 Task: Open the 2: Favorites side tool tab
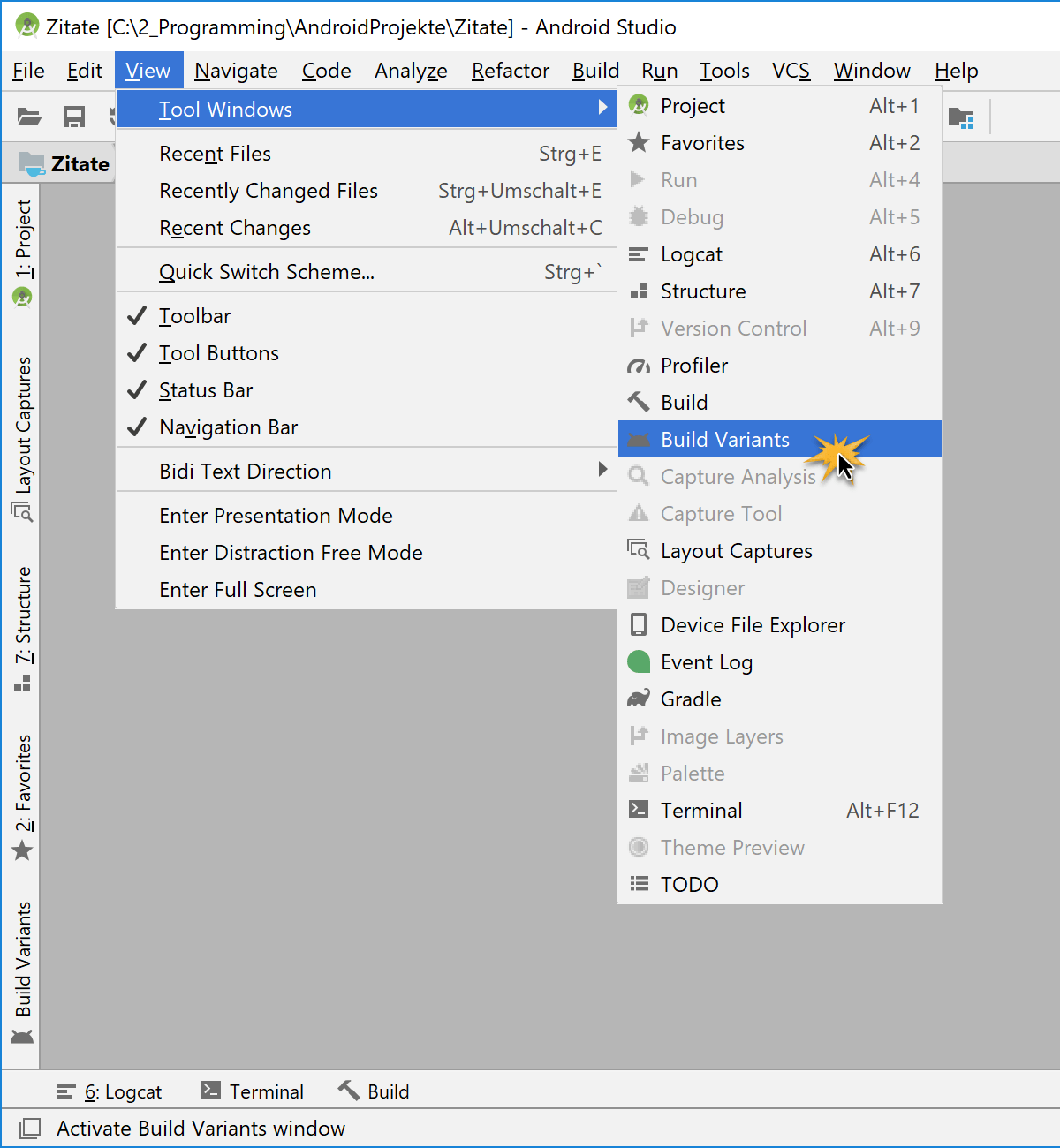(x=23, y=797)
